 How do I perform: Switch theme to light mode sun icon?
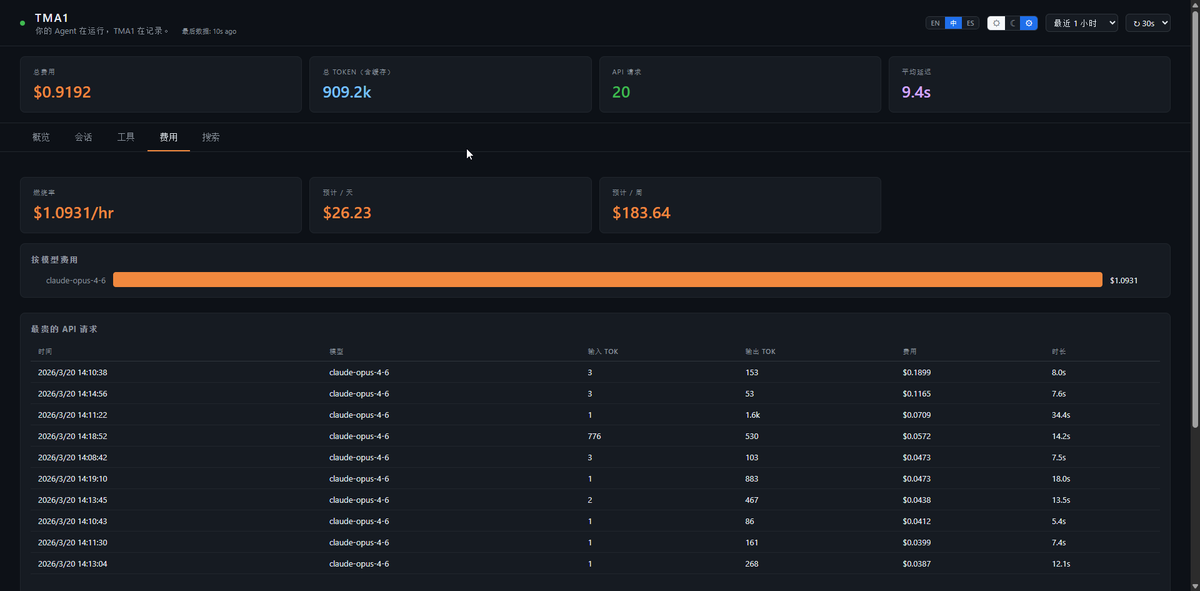point(996,23)
